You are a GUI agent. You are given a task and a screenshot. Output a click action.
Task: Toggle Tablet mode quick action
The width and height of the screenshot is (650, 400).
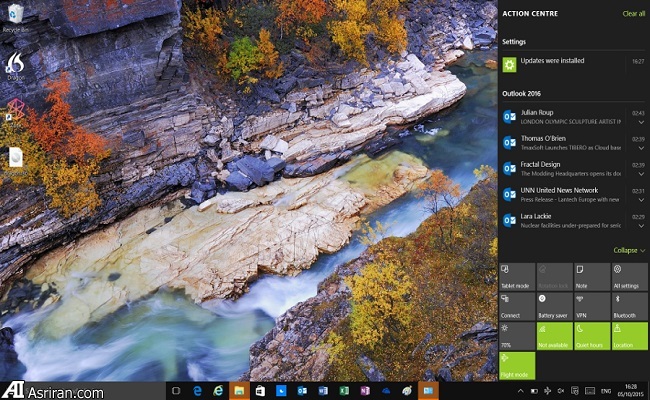click(516, 277)
